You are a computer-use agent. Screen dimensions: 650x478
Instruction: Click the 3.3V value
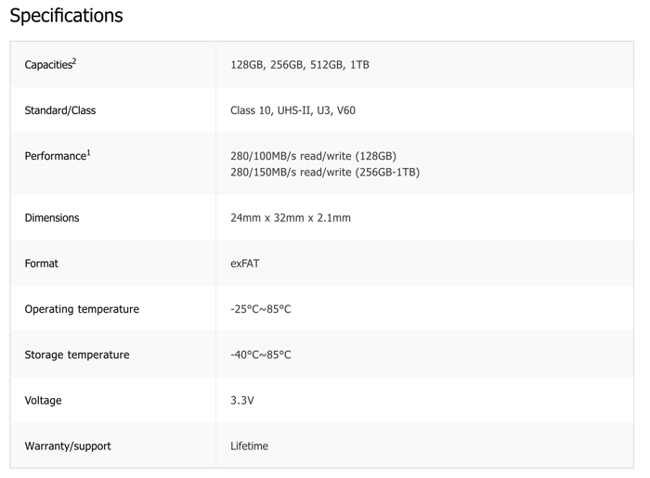pyautogui.click(x=242, y=400)
